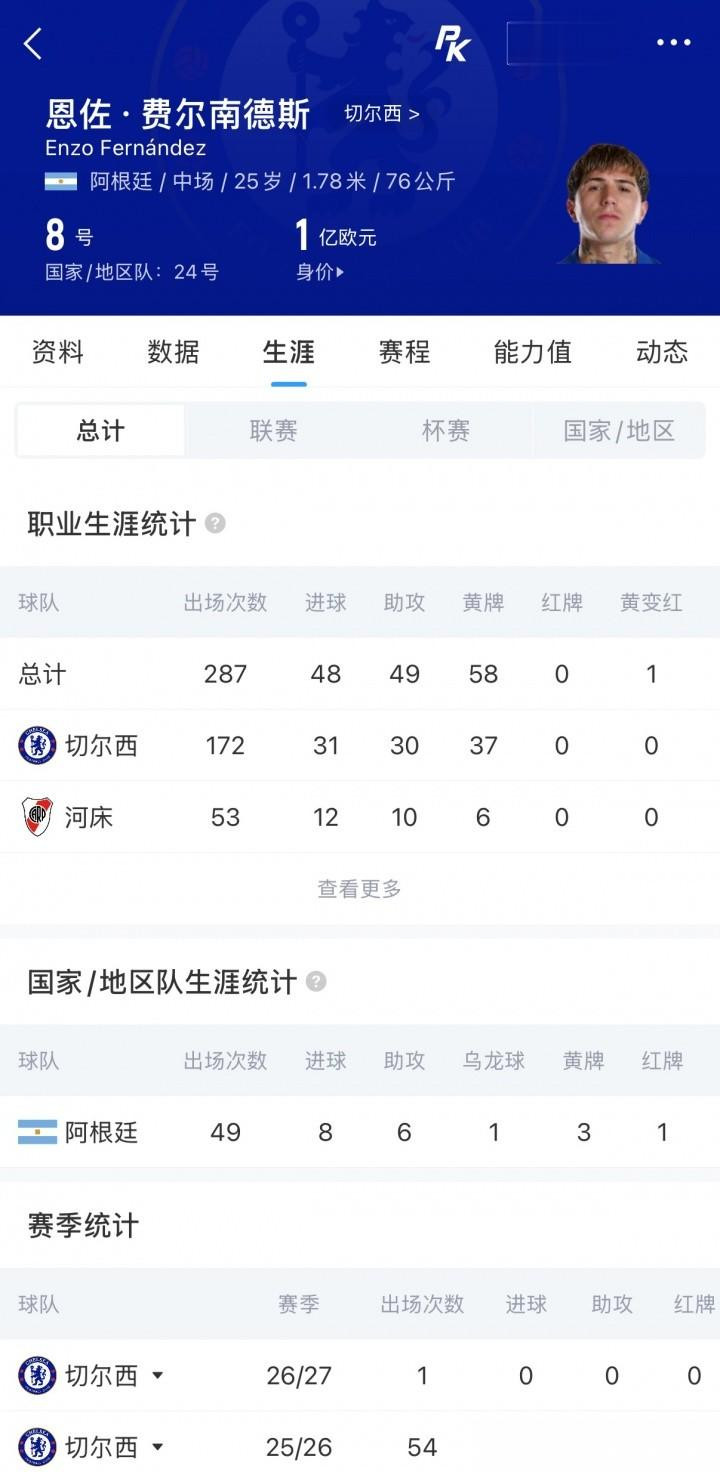Switch to 杯赛 segment filter
The width and height of the screenshot is (720, 1472).
coord(445,431)
